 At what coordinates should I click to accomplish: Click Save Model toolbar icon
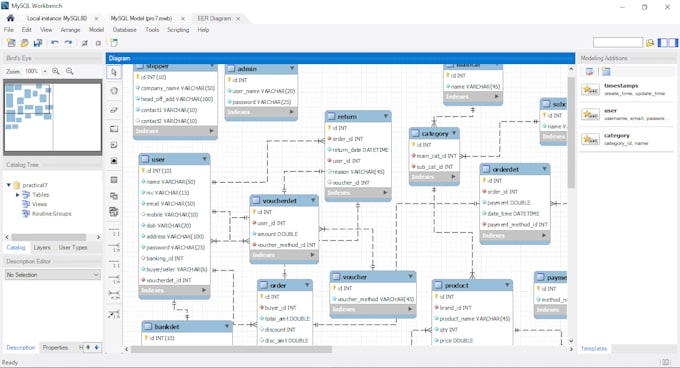pyautogui.click(x=38, y=42)
